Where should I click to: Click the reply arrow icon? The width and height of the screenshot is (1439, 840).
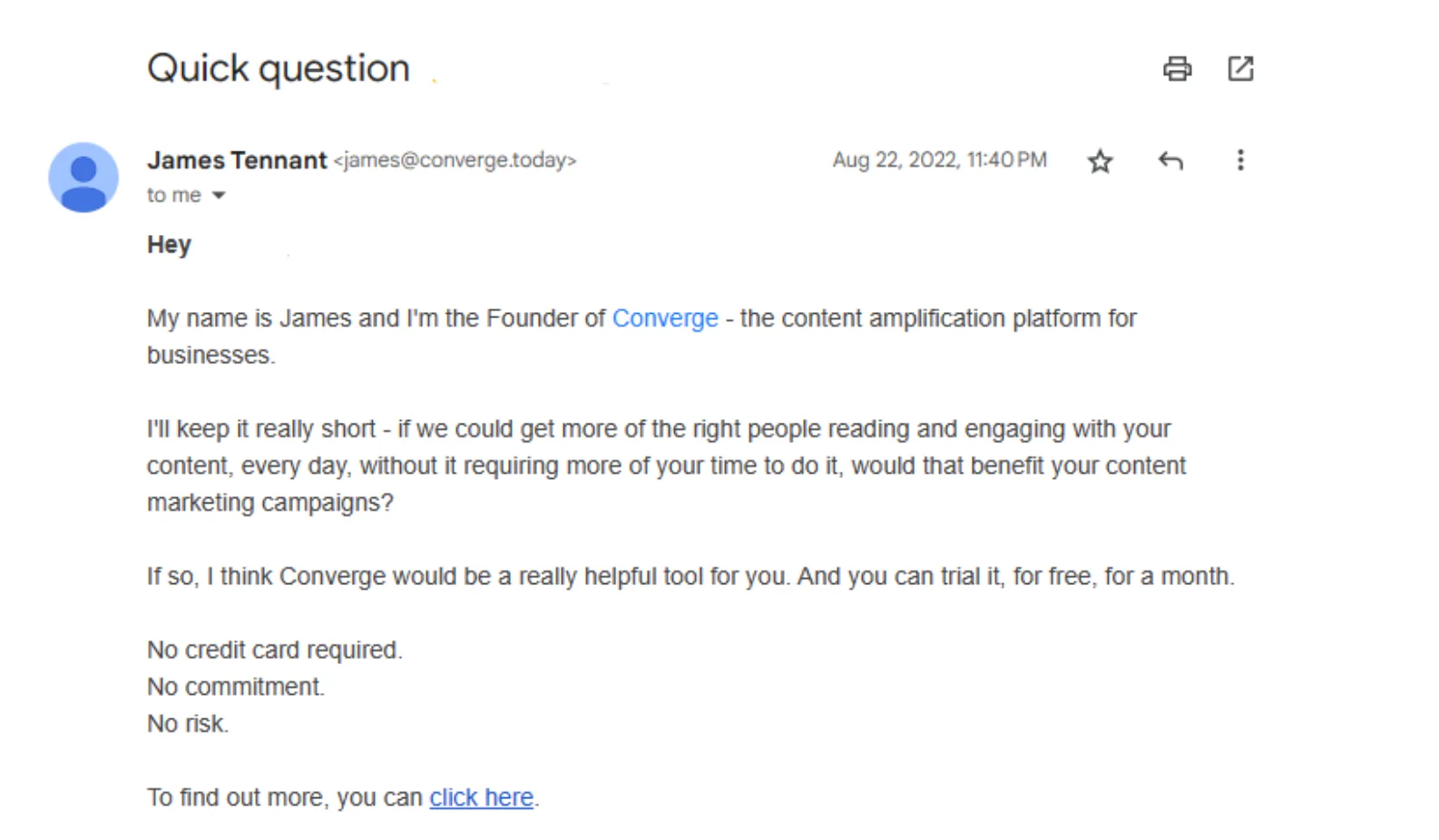[x=1171, y=161]
